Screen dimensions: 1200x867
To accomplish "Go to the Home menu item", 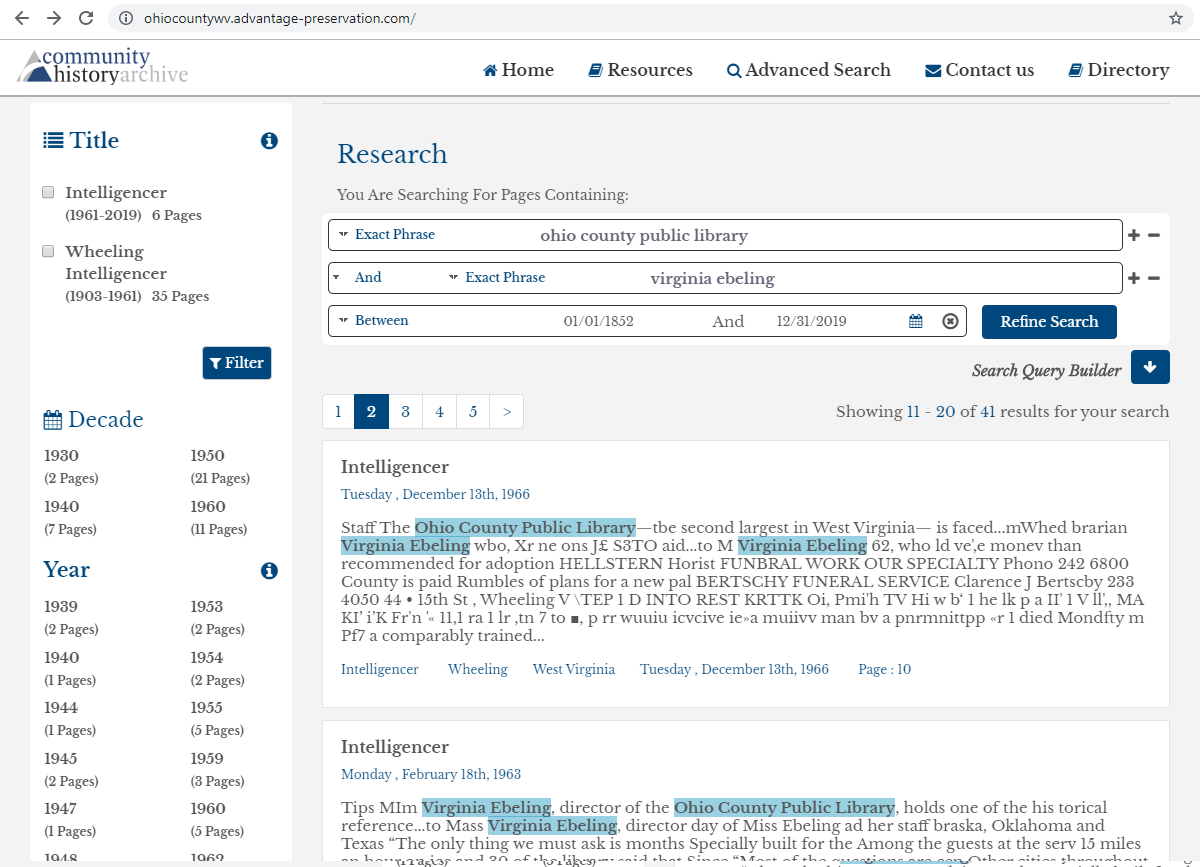I will point(518,70).
